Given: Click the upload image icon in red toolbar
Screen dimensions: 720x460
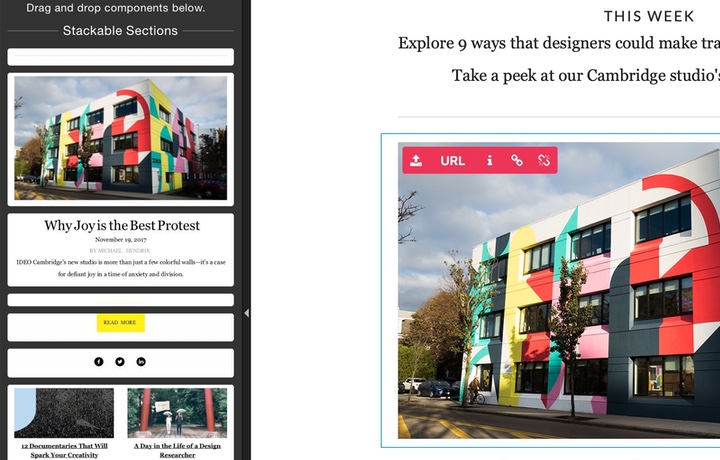Looking at the screenshot, I should click(x=416, y=160).
